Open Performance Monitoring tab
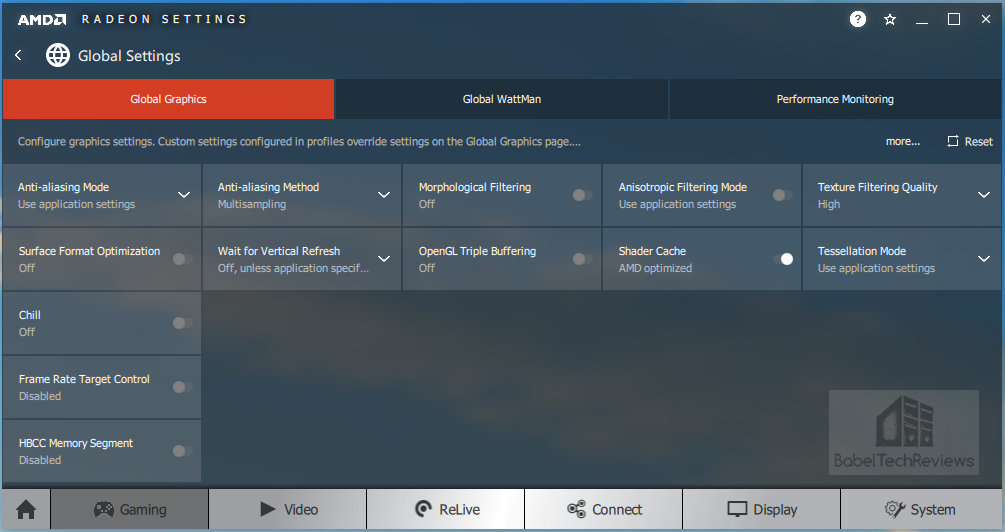This screenshot has height=532, width=1005. coord(835,99)
